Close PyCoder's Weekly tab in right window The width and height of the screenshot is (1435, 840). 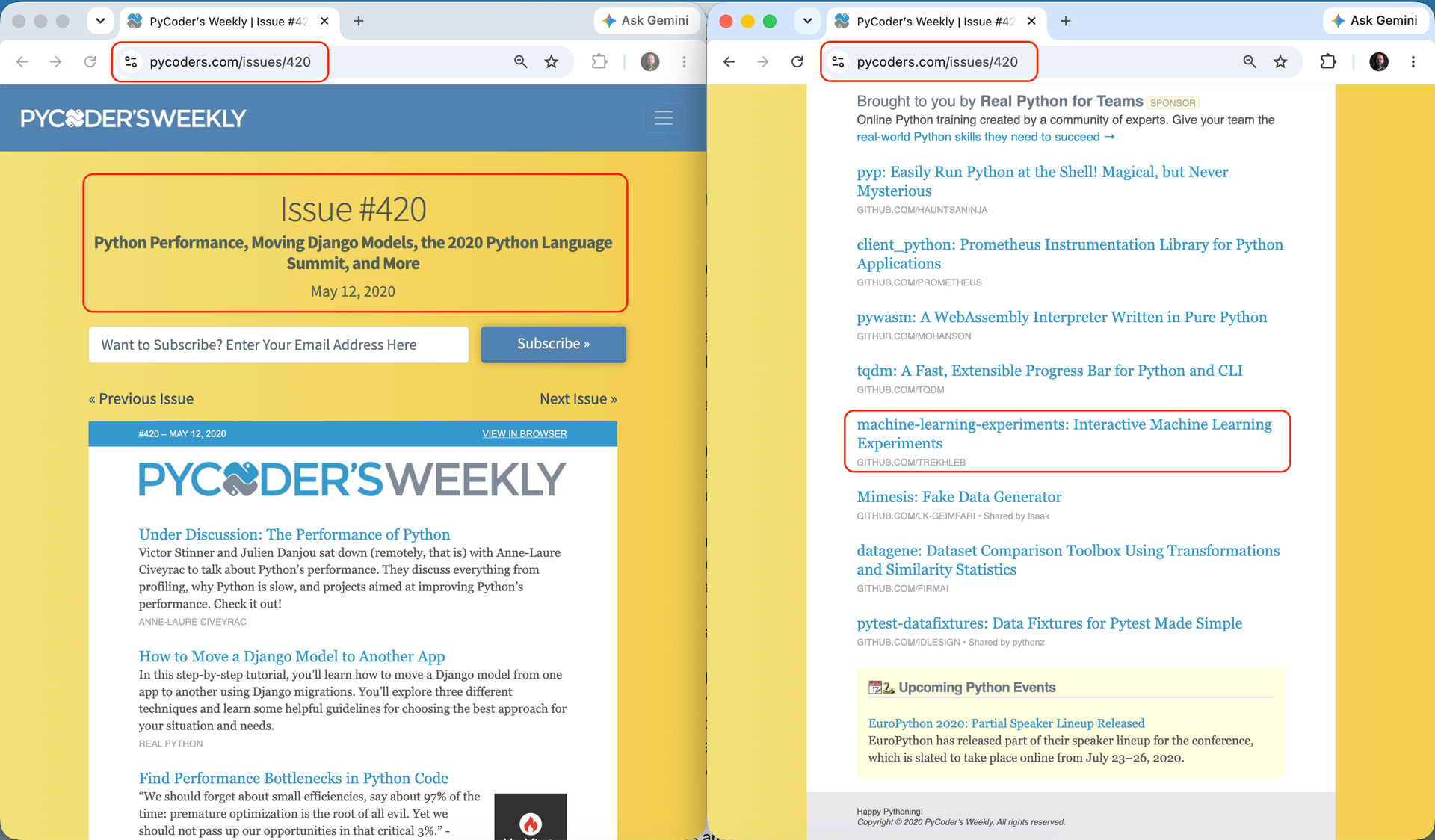coord(1031,21)
